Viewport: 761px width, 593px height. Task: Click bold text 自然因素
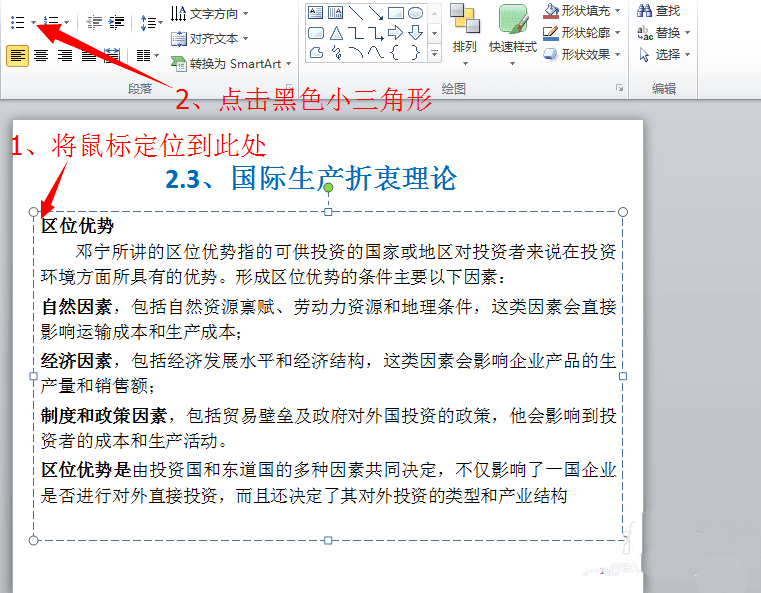pos(77,307)
